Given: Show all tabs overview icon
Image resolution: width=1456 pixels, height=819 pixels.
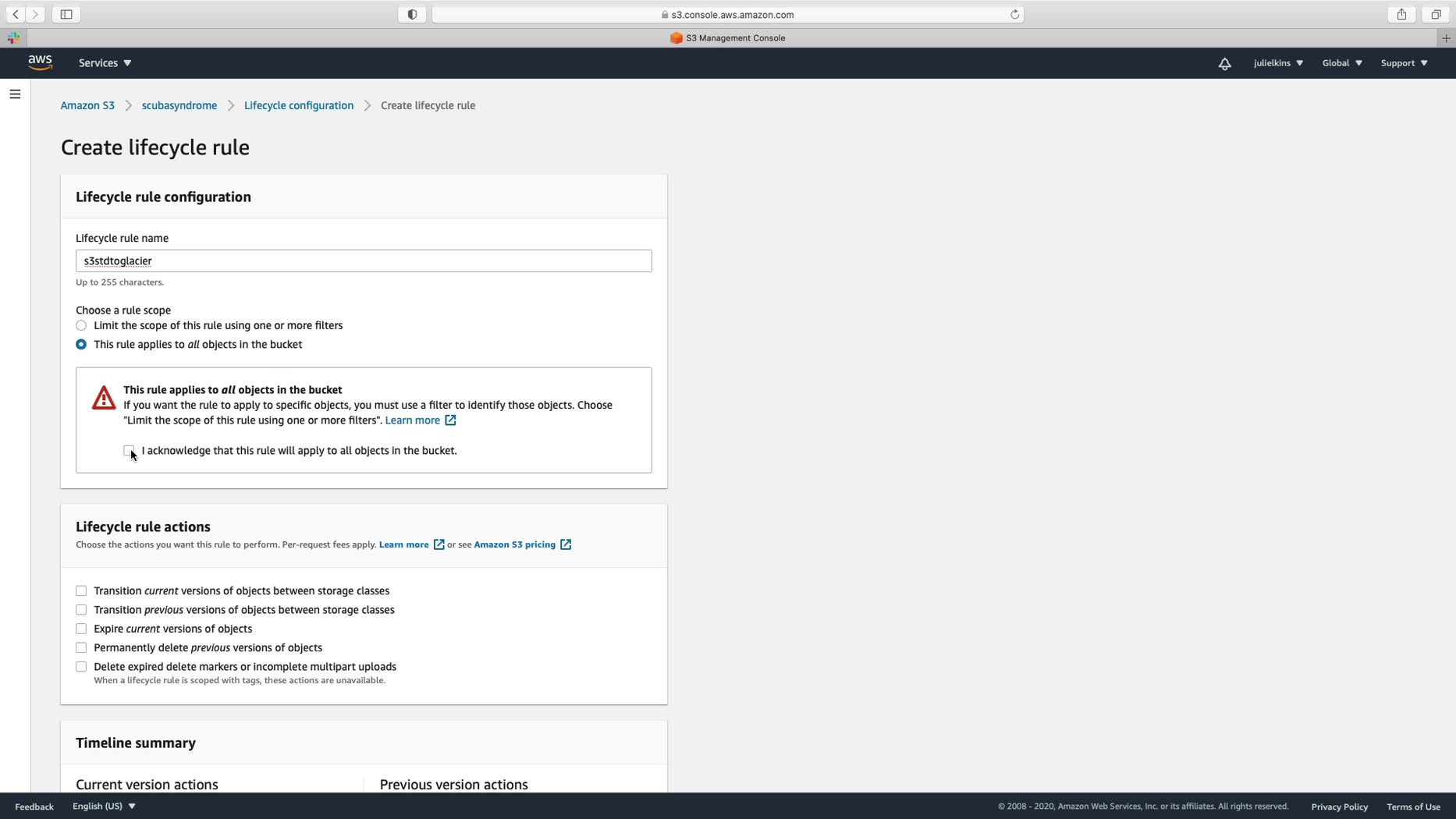Looking at the screenshot, I should point(1436,14).
